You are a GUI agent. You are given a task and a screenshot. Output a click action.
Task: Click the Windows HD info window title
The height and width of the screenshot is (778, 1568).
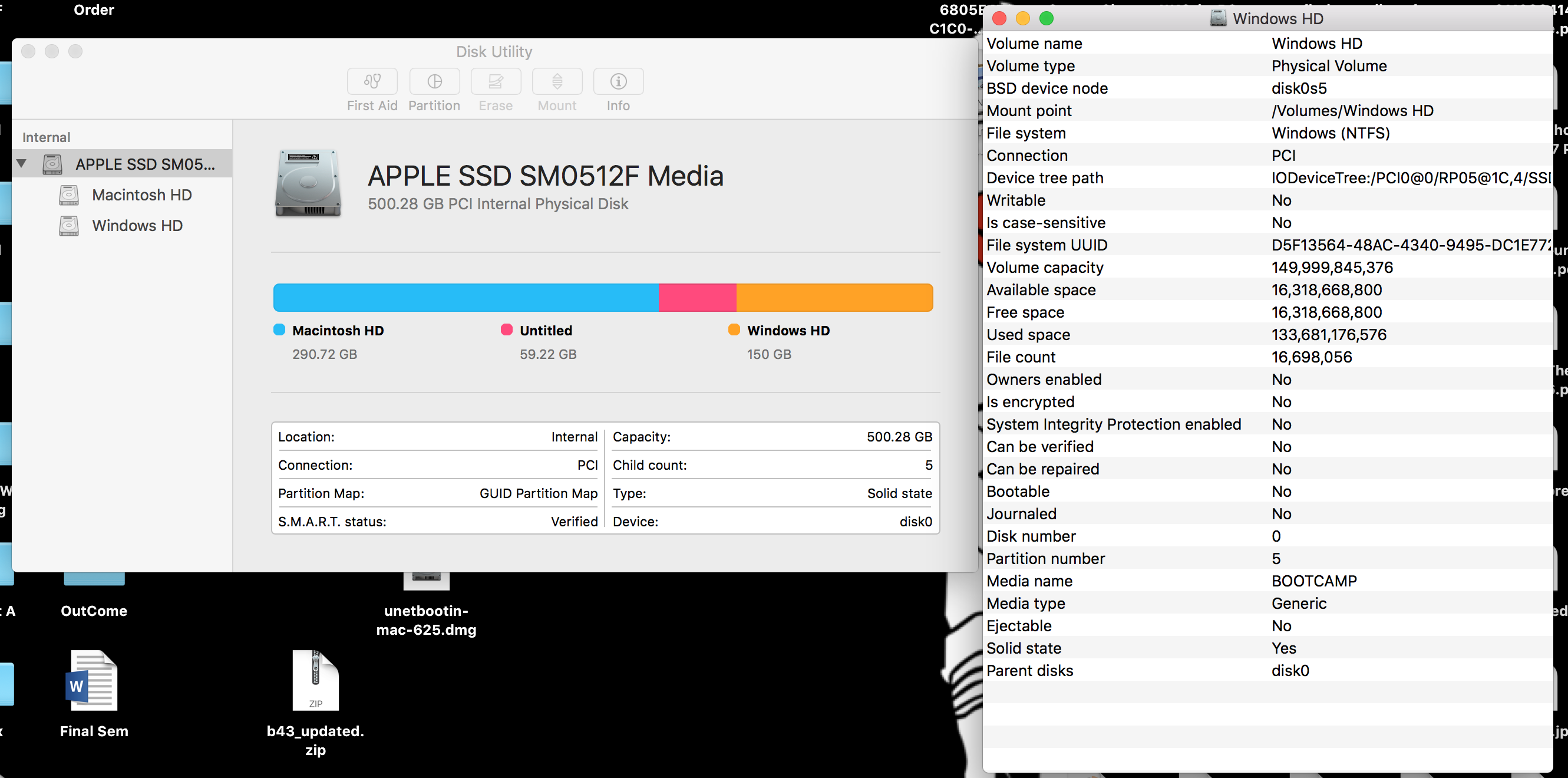coord(1277,19)
